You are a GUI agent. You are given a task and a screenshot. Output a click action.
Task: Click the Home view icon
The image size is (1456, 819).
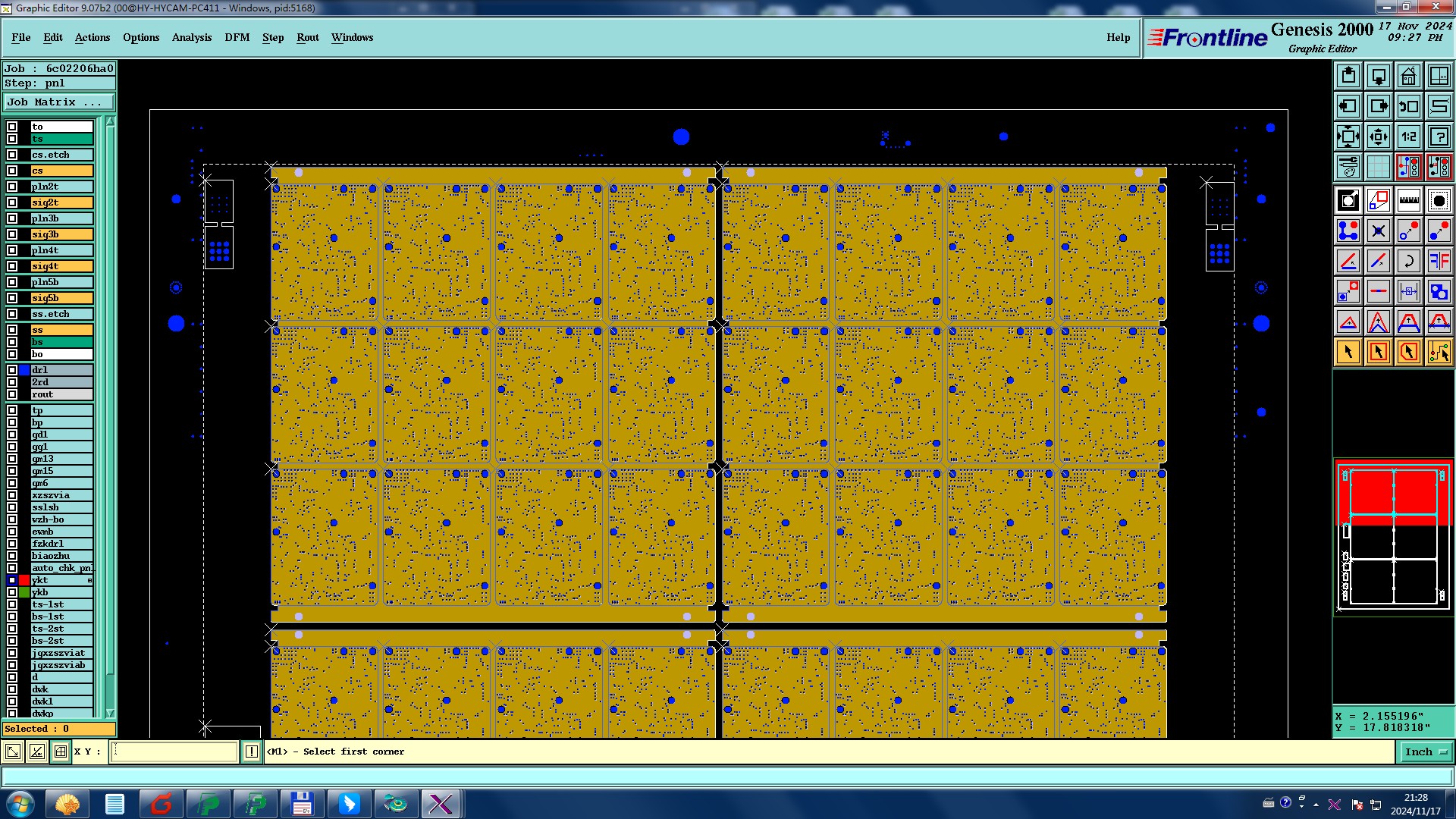1408,76
